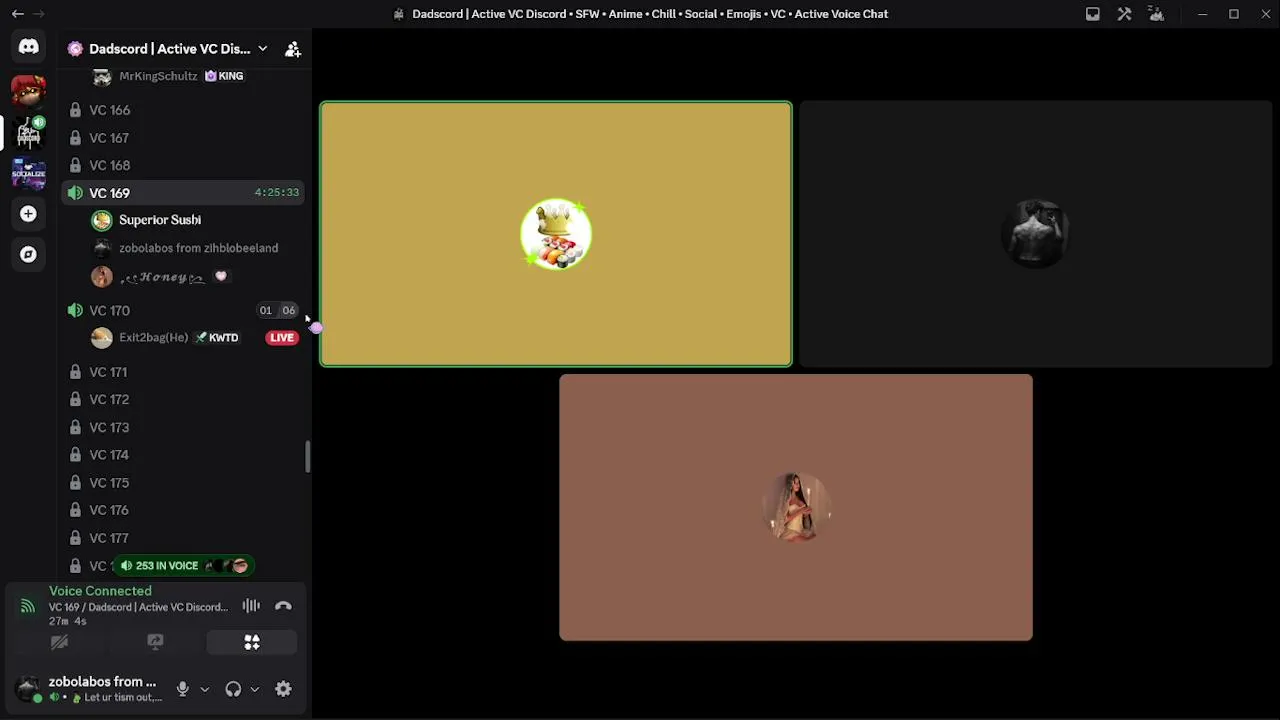The image size is (1280, 720).
Task: Click the VC 169 / Dadscord channel link
Action: tap(138, 607)
